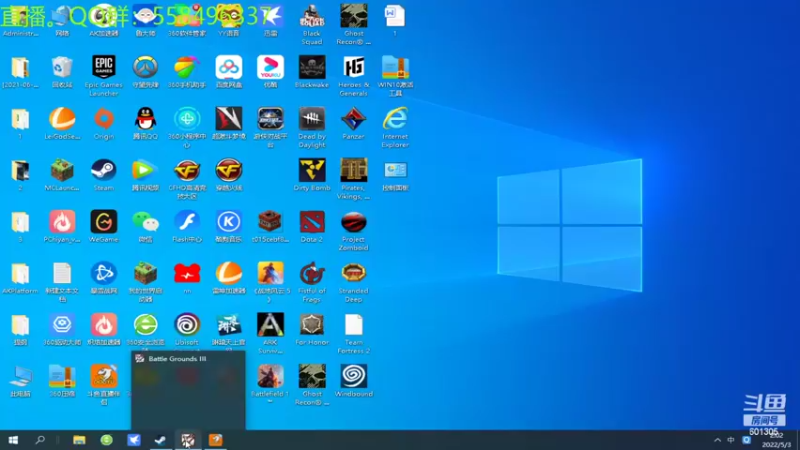800x450 pixels.
Task: Open the Flash Center icon
Action: coord(187,222)
